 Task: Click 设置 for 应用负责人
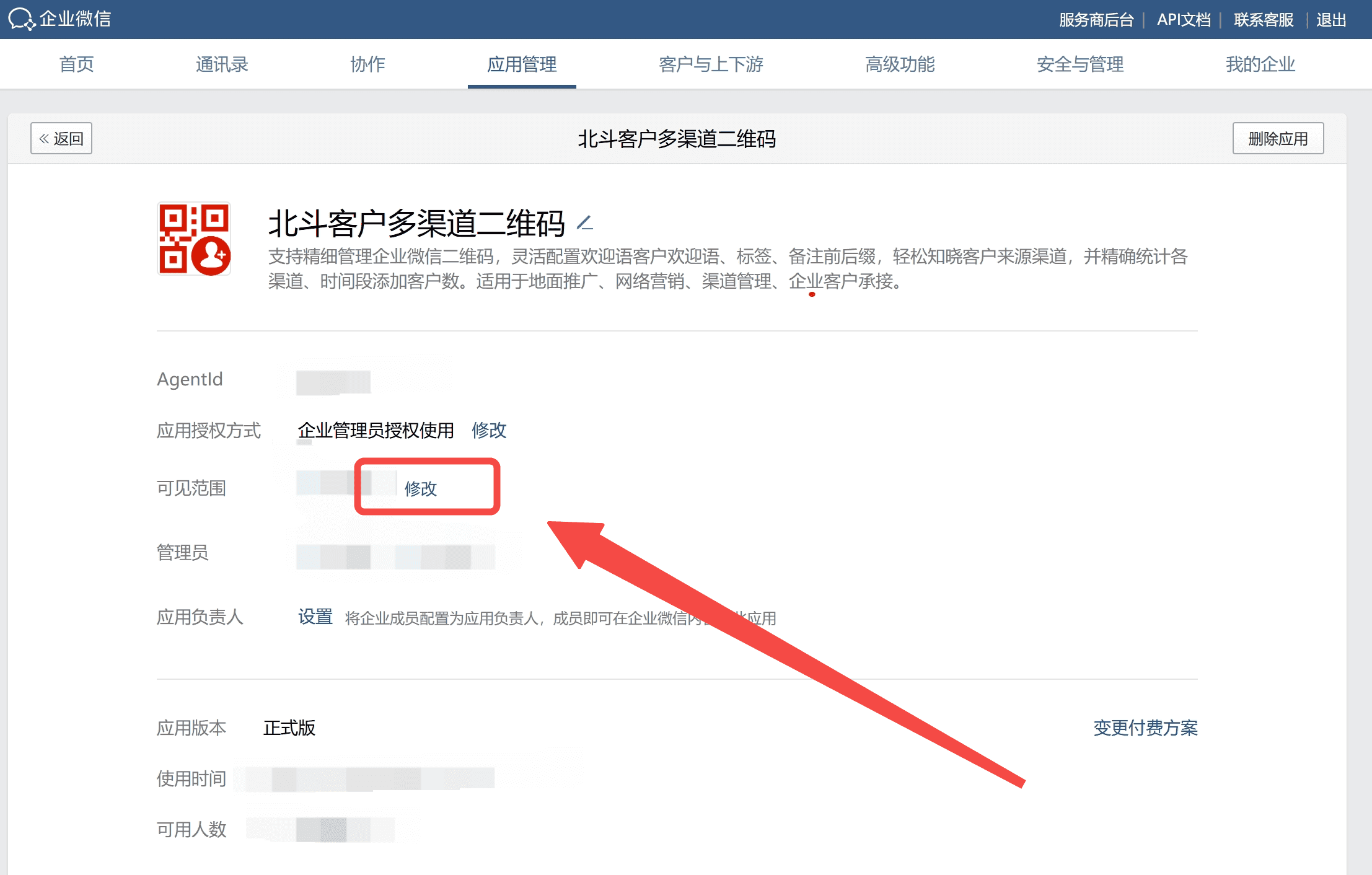coord(315,617)
